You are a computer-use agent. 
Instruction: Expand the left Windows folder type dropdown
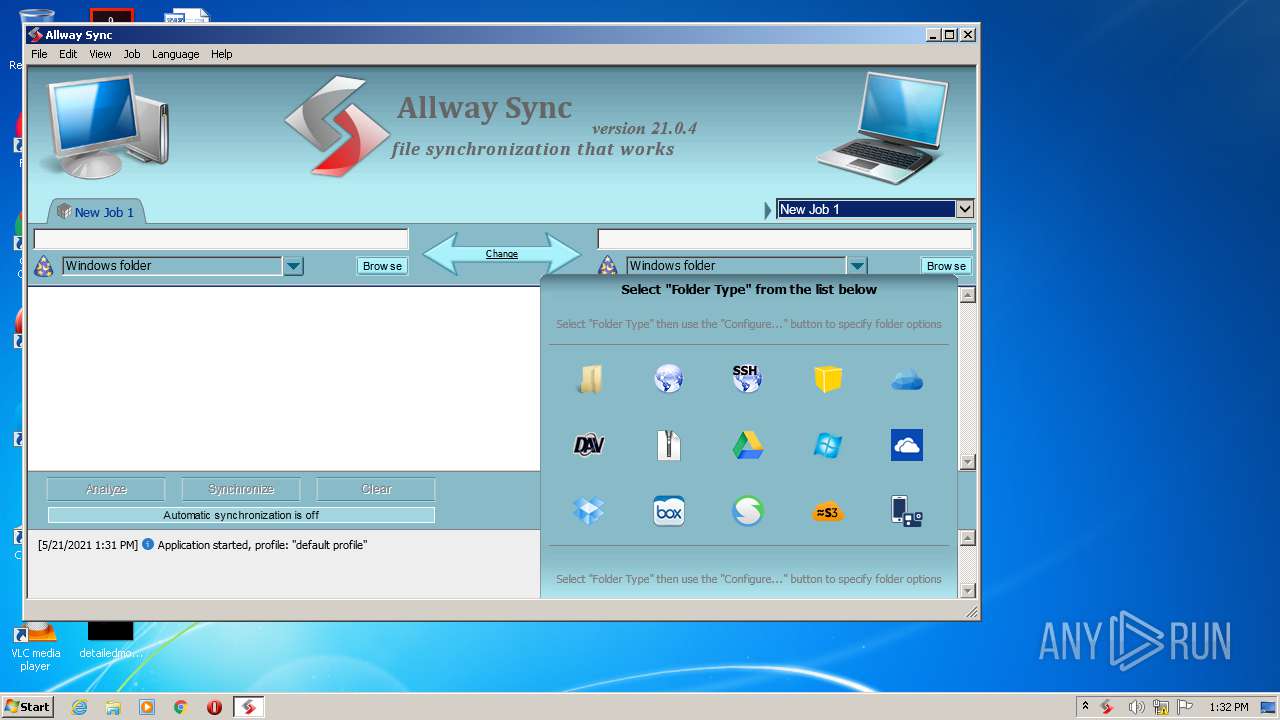tap(293, 266)
